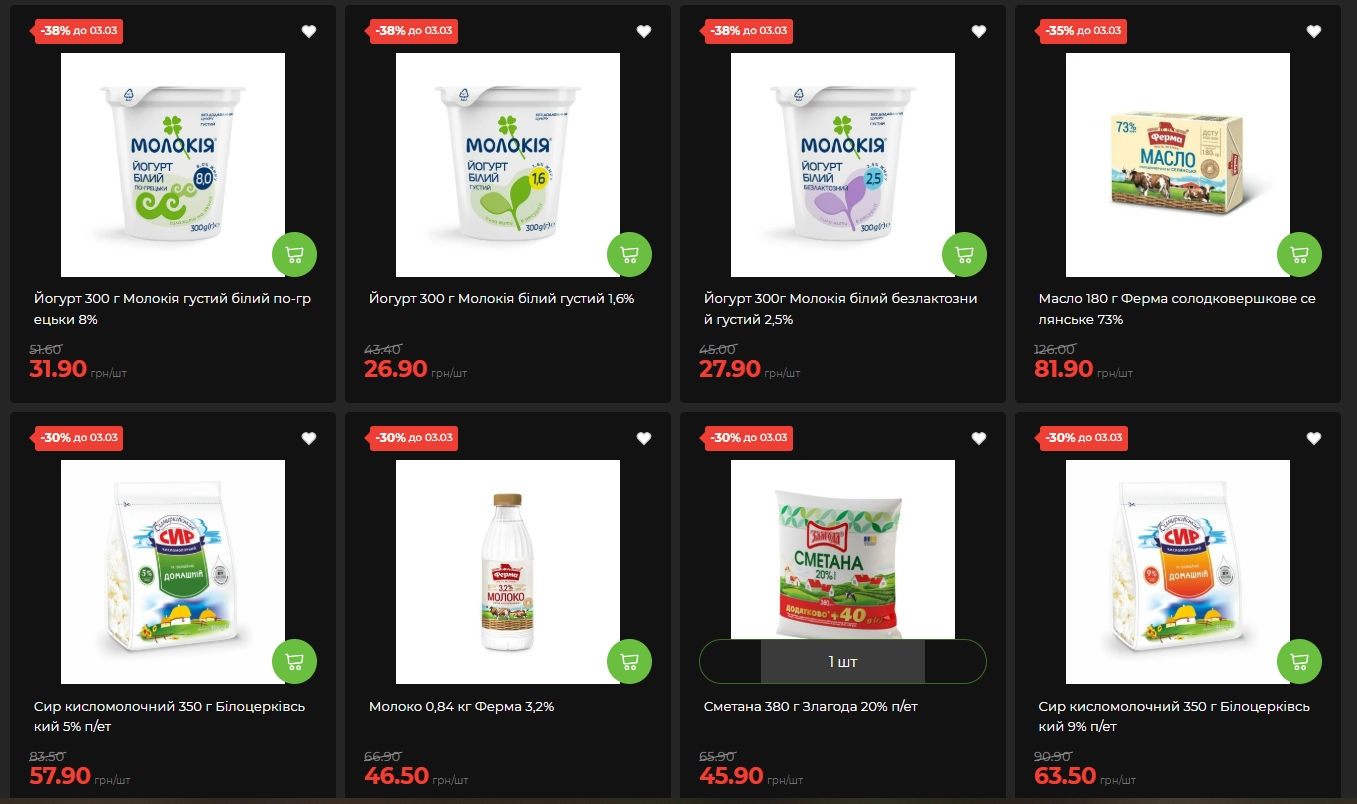Favorite the Молокія Greek yogurt 8%
This screenshot has width=1357, height=804.
(309, 31)
